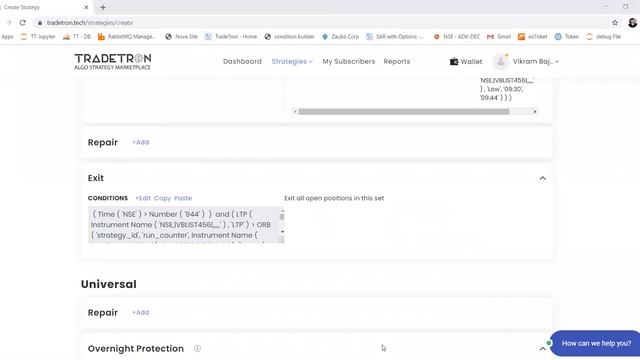
Task: Click conditions box scroll down arrow
Action: click(x=282, y=232)
